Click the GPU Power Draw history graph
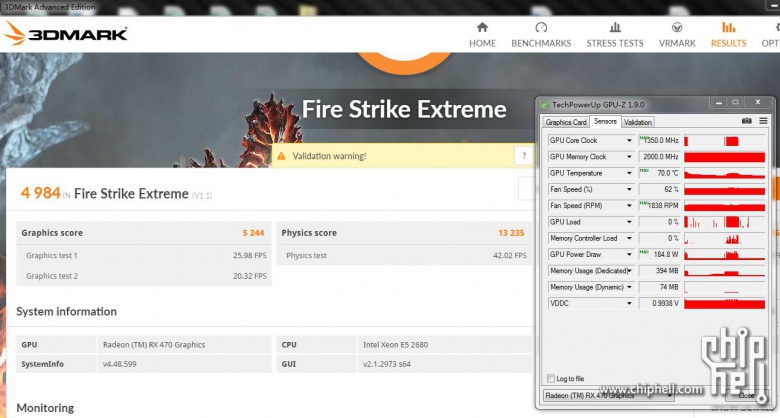The image size is (780, 418). (724, 254)
